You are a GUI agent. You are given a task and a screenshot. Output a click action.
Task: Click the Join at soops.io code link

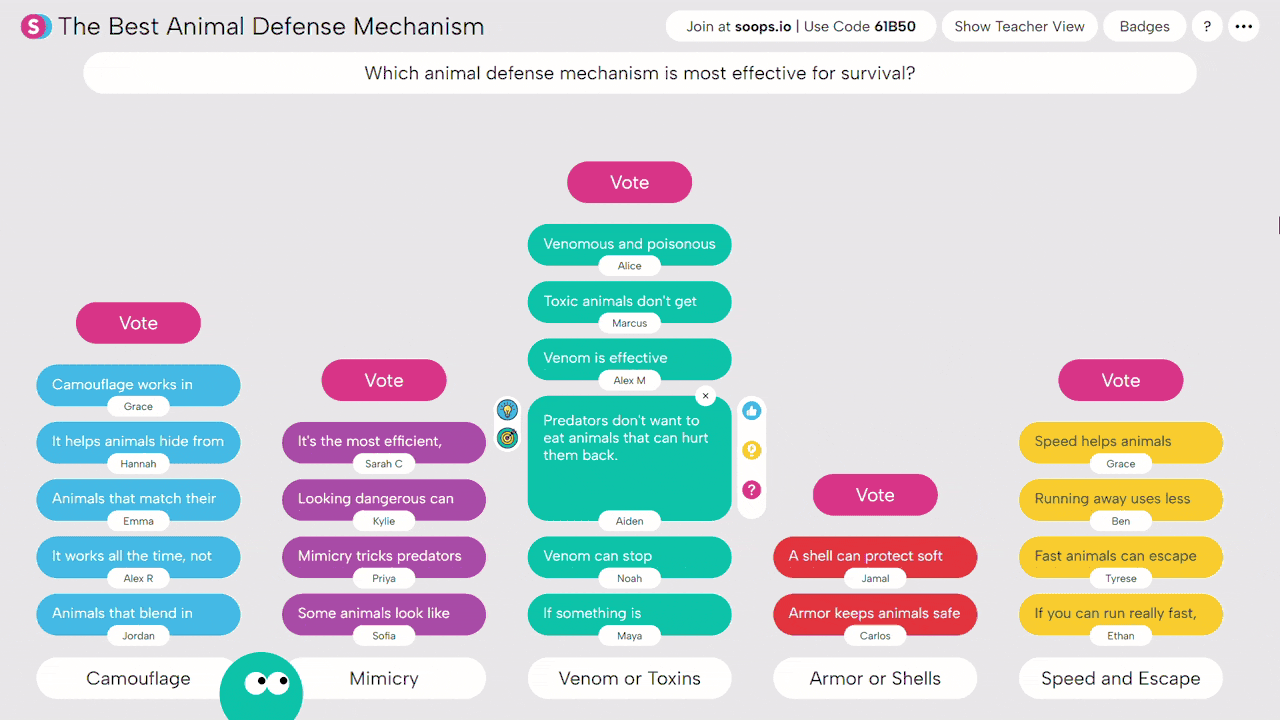pos(800,26)
